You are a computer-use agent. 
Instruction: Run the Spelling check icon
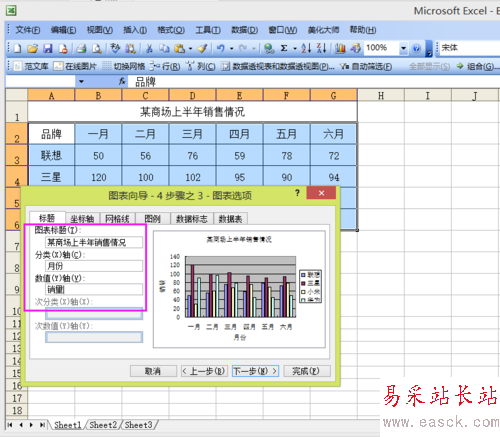pos(115,49)
